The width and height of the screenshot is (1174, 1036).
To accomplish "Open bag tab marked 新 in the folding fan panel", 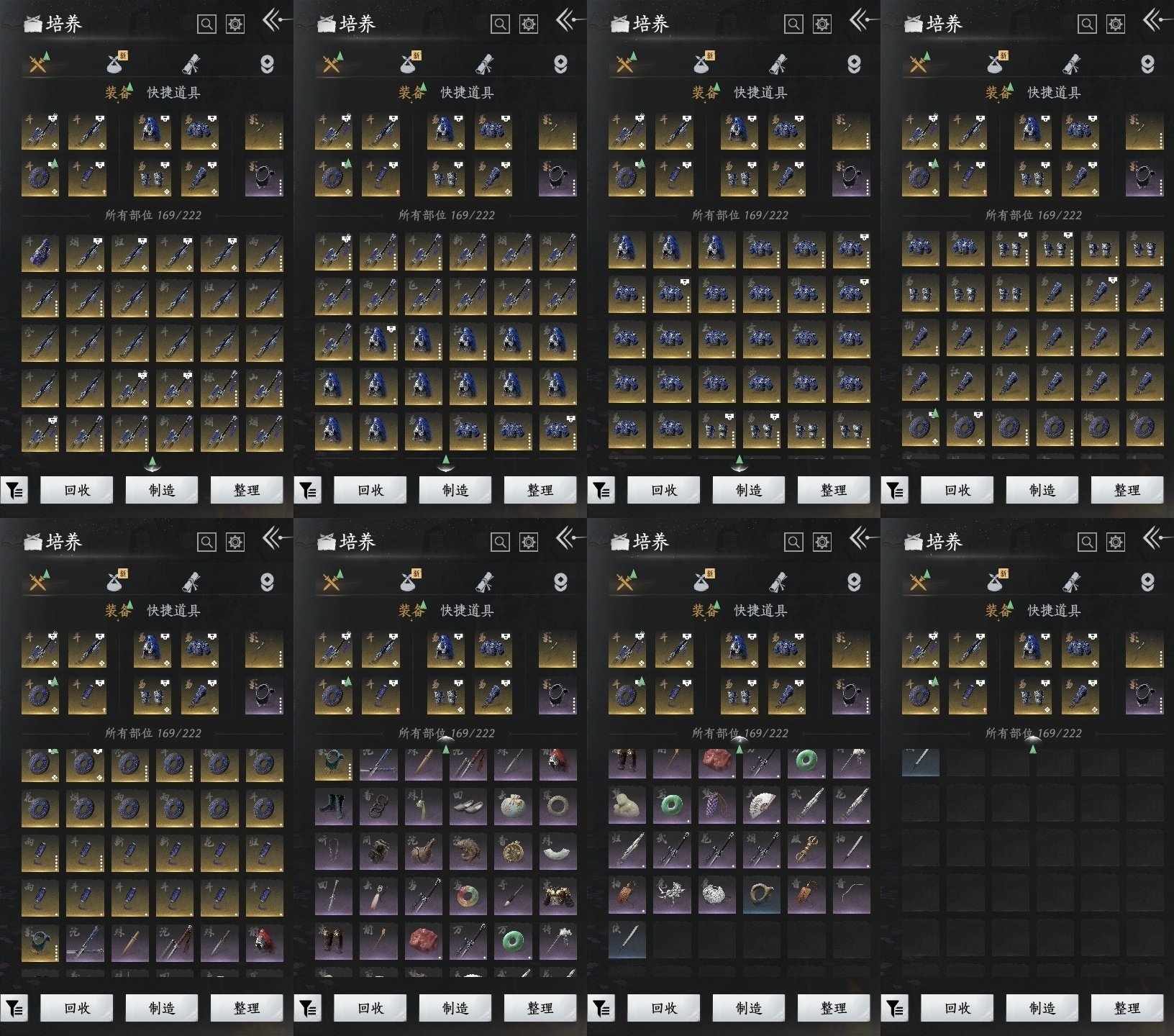I will pyautogui.click(x=702, y=581).
